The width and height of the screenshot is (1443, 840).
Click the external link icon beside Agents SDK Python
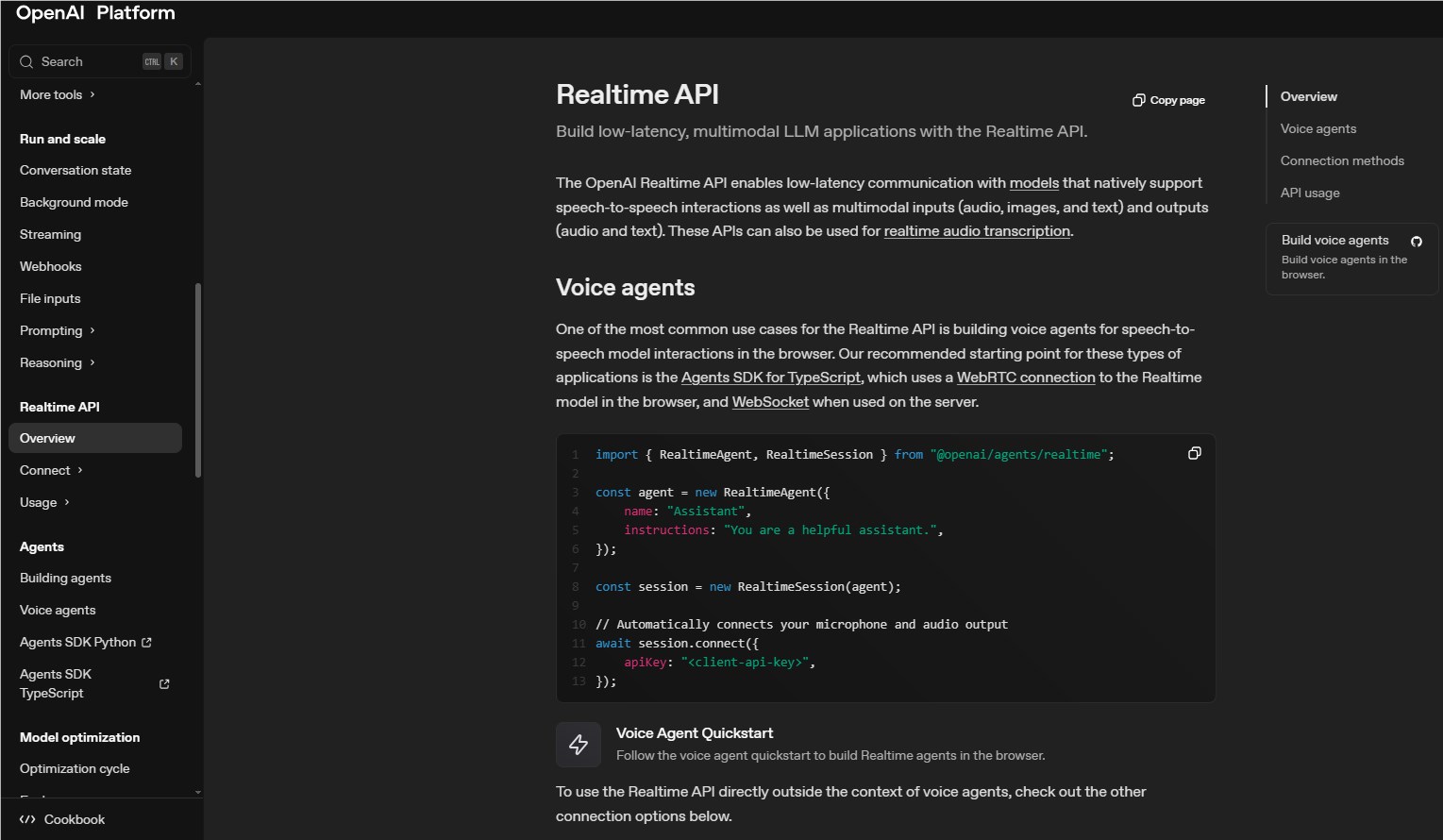[146, 642]
